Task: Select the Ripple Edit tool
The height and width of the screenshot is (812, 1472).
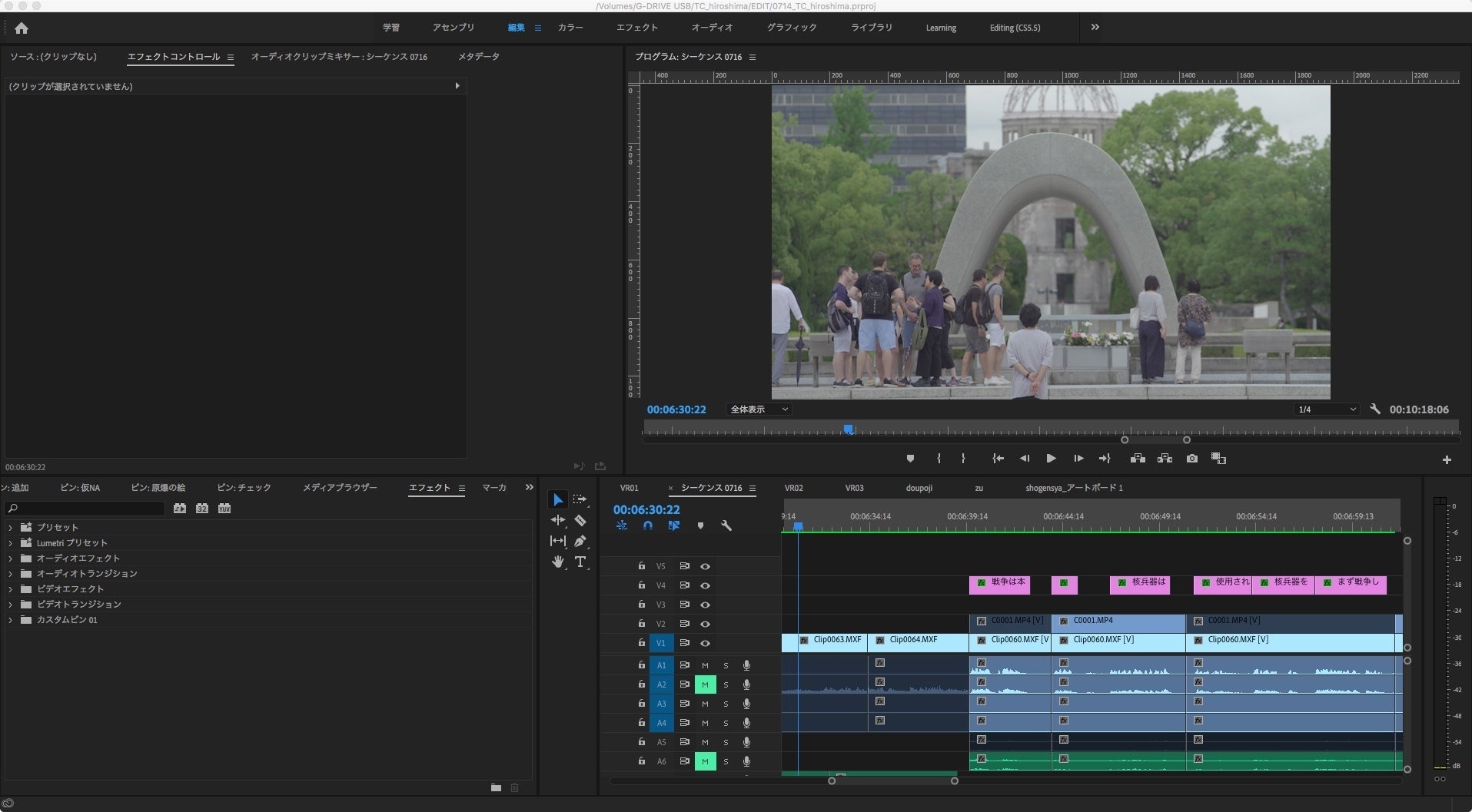Action: coord(558,521)
